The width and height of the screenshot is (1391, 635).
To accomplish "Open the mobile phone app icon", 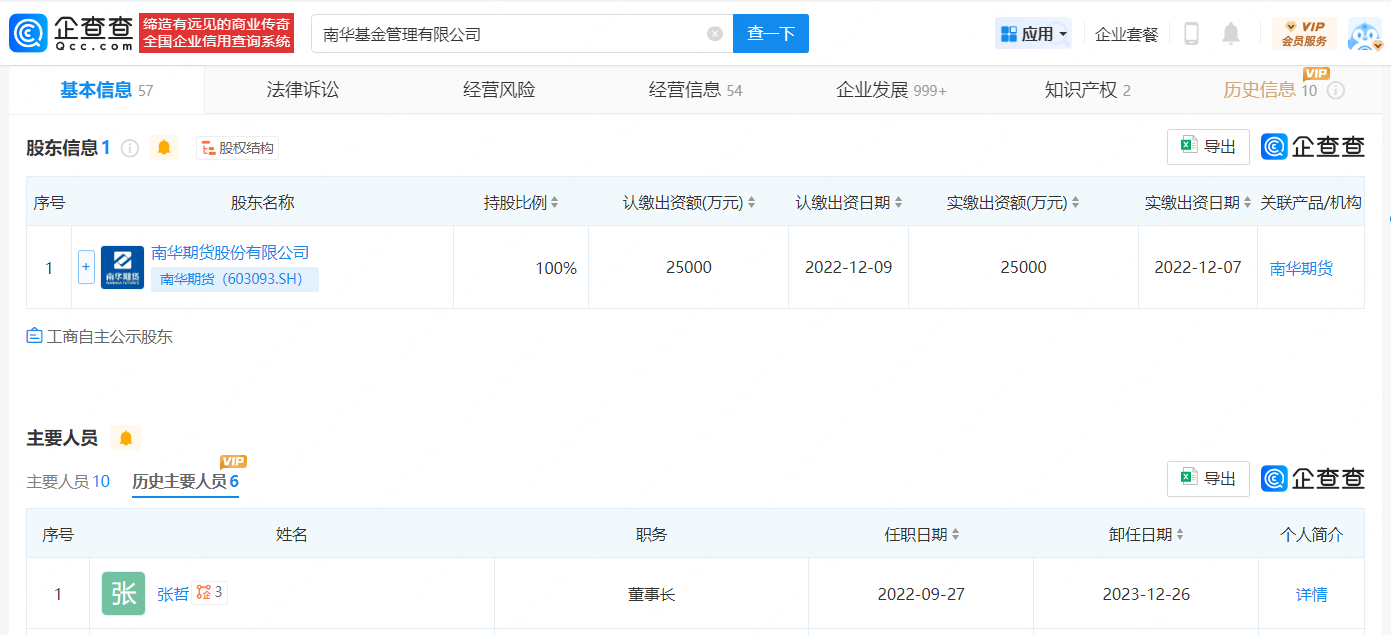I will (x=1191, y=34).
